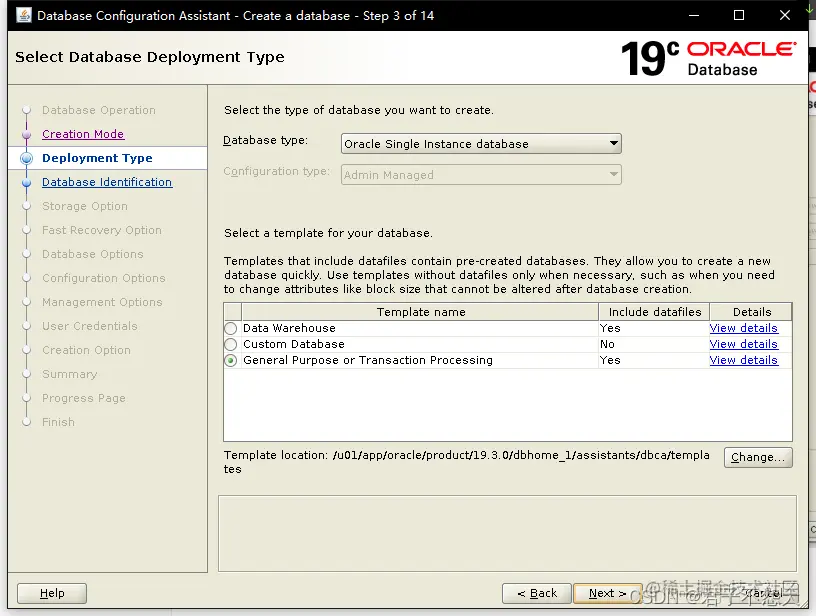Proceed with the Next button
This screenshot has height=616, width=816.
[607, 593]
